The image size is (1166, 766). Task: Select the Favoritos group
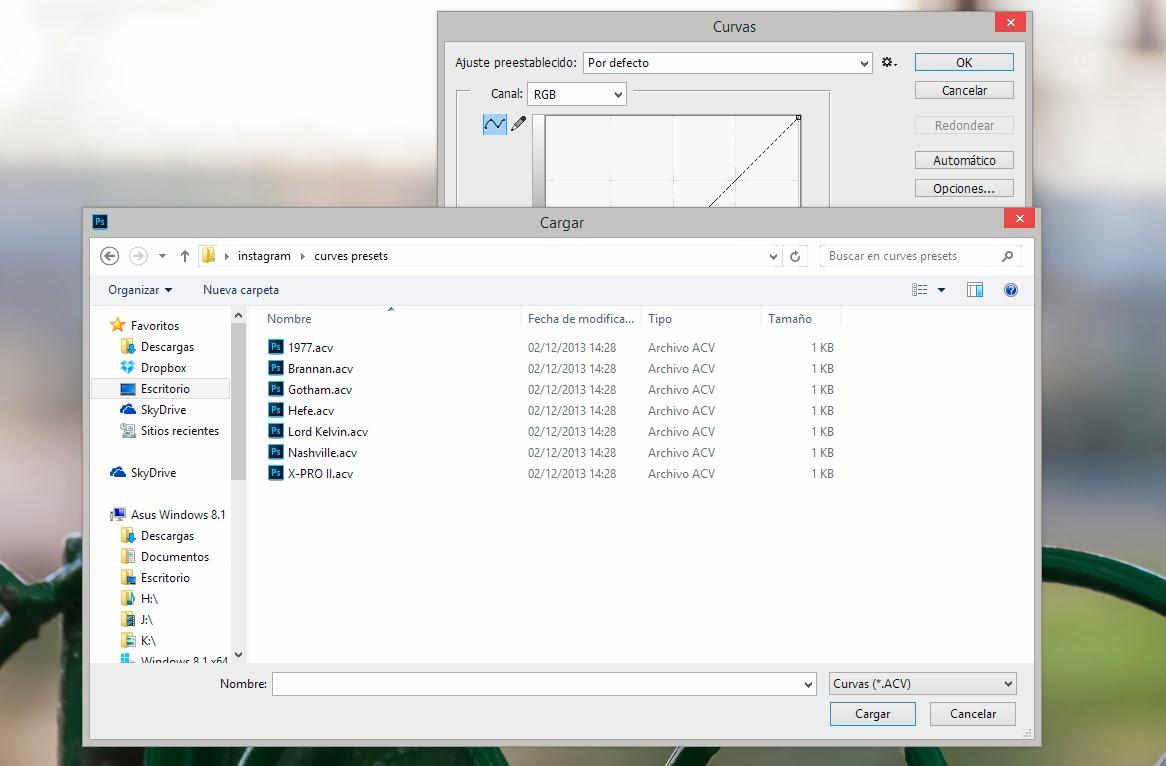[144, 325]
